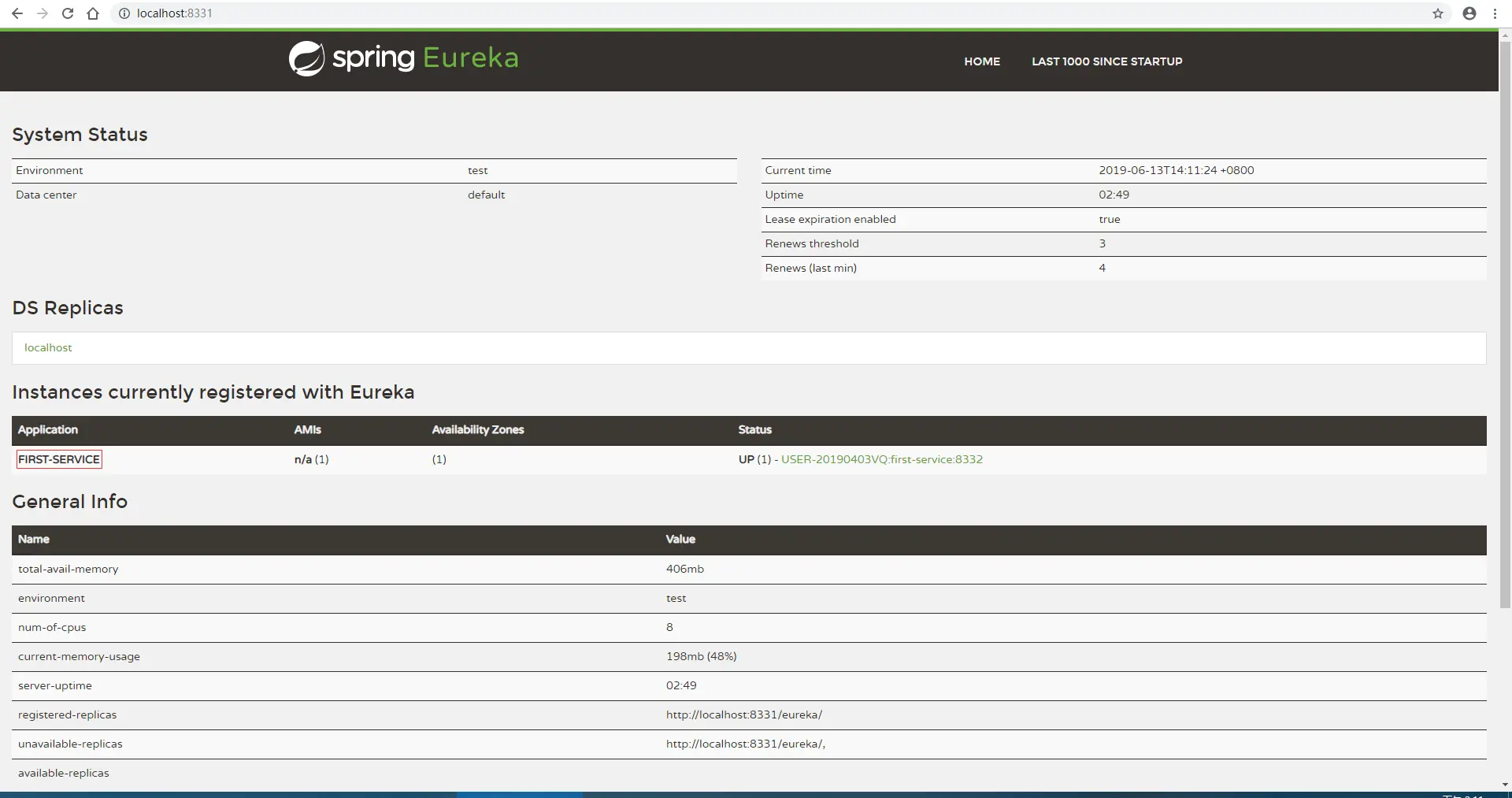The width and height of the screenshot is (1512, 798).
Task: Click the Name column header in General Info
Action: (x=34, y=539)
